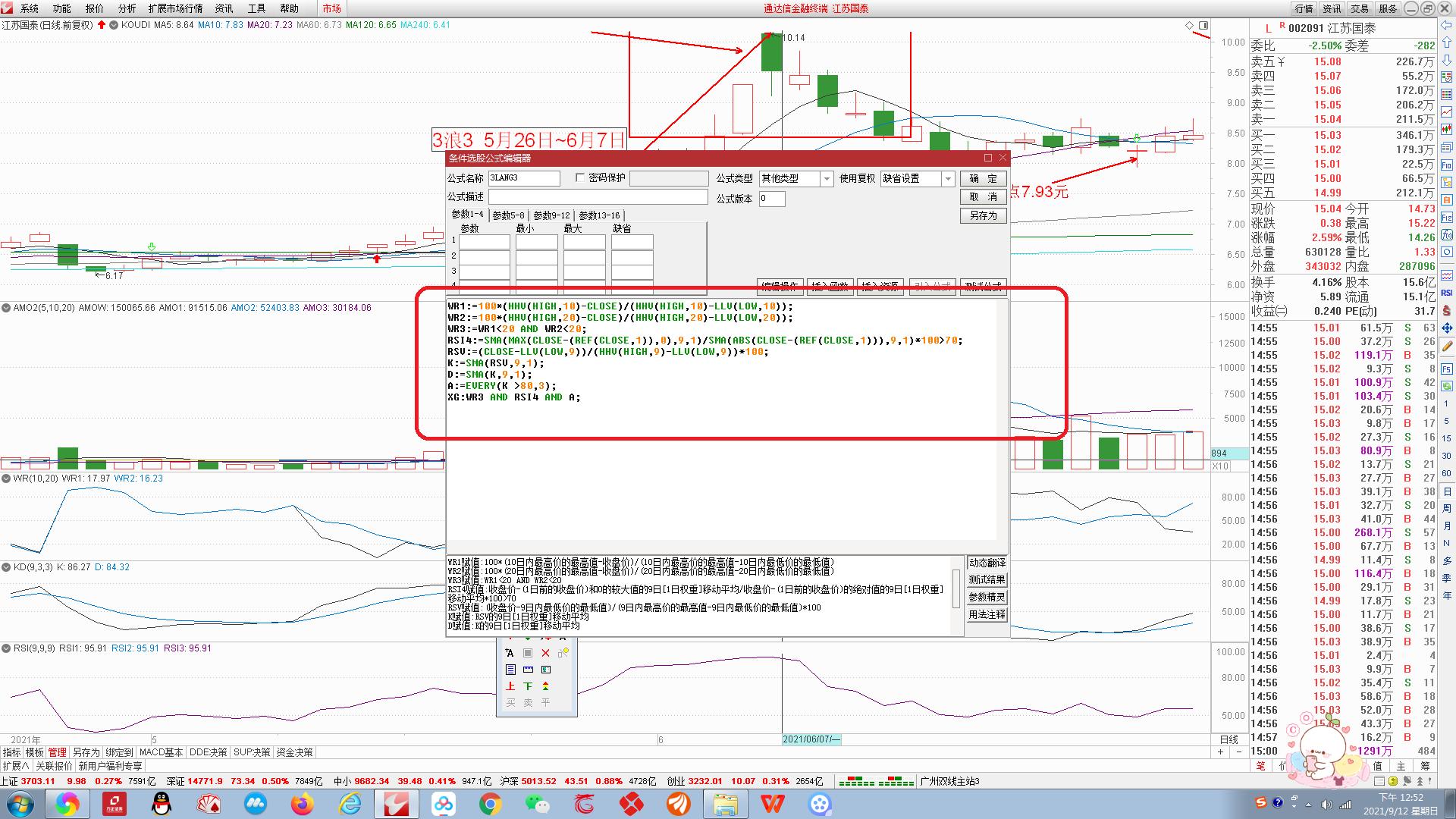This screenshot has width=1456, height=819.
Task: Click the red X delete drawing tool
Action: pyautogui.click(x=545, y=653)
